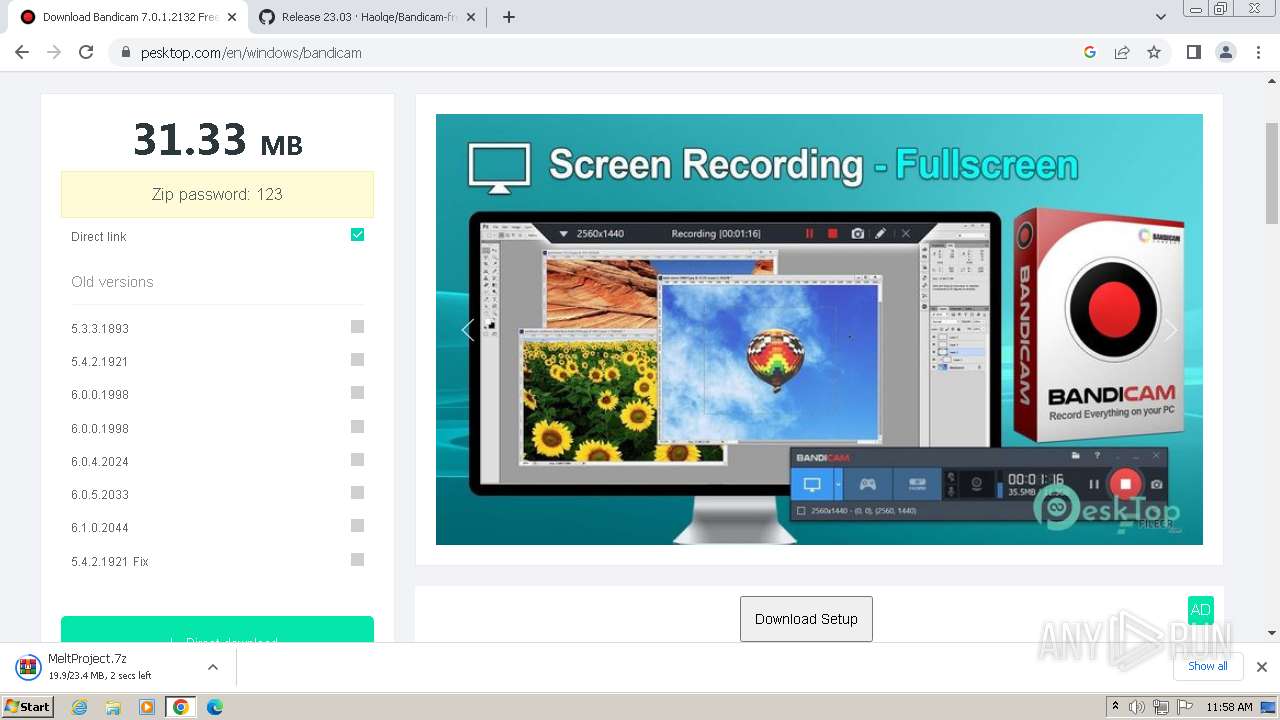
Task: Check the 6.0.4.2024 version box
Action: [357, 460]
